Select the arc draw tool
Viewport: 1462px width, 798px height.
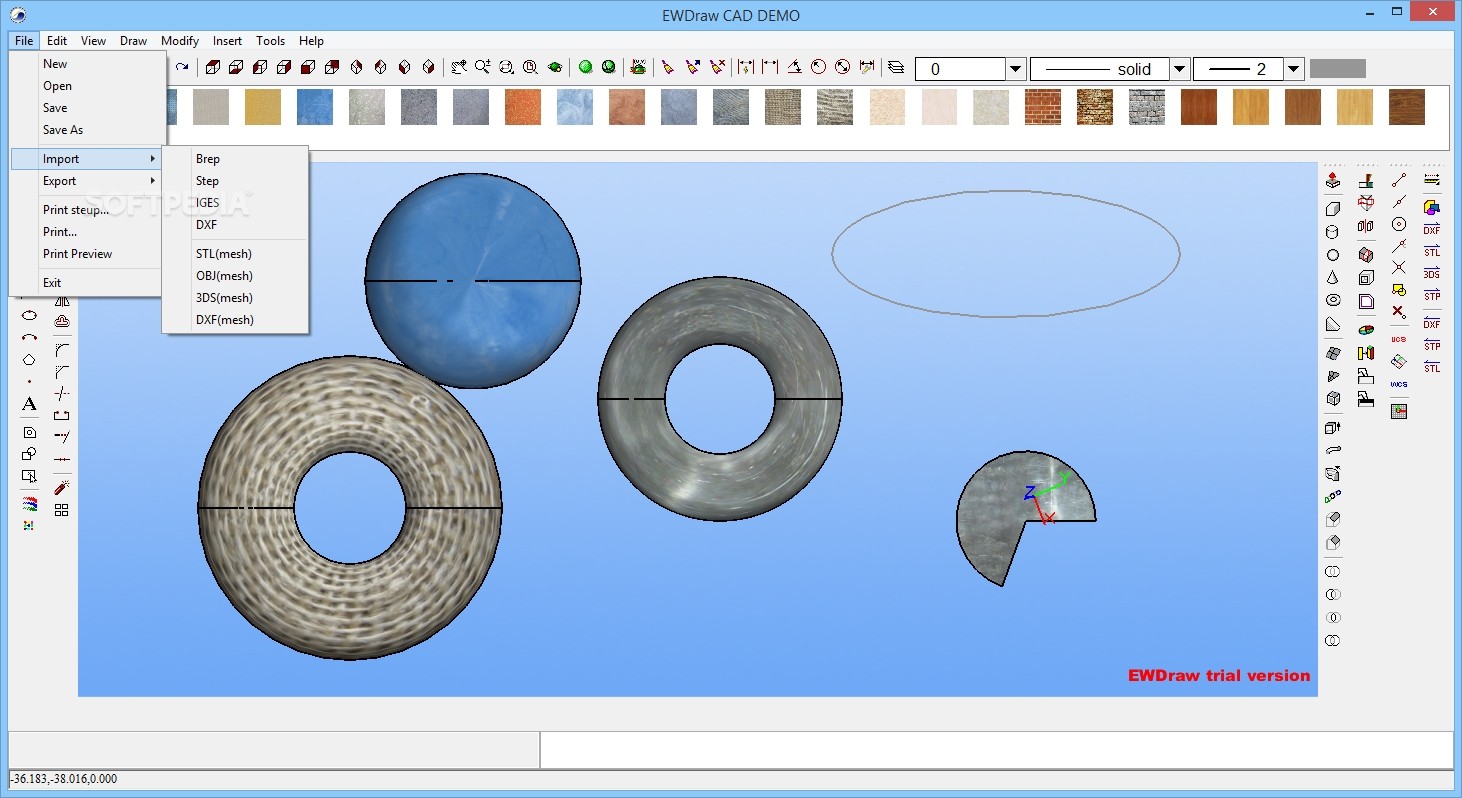29,338
